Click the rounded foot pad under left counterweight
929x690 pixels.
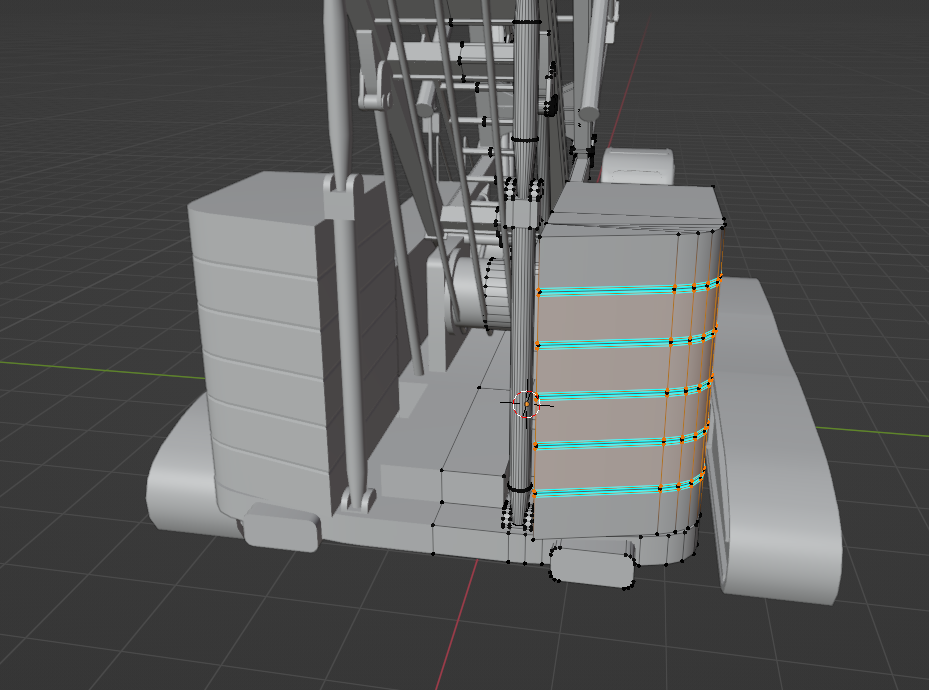283,527
